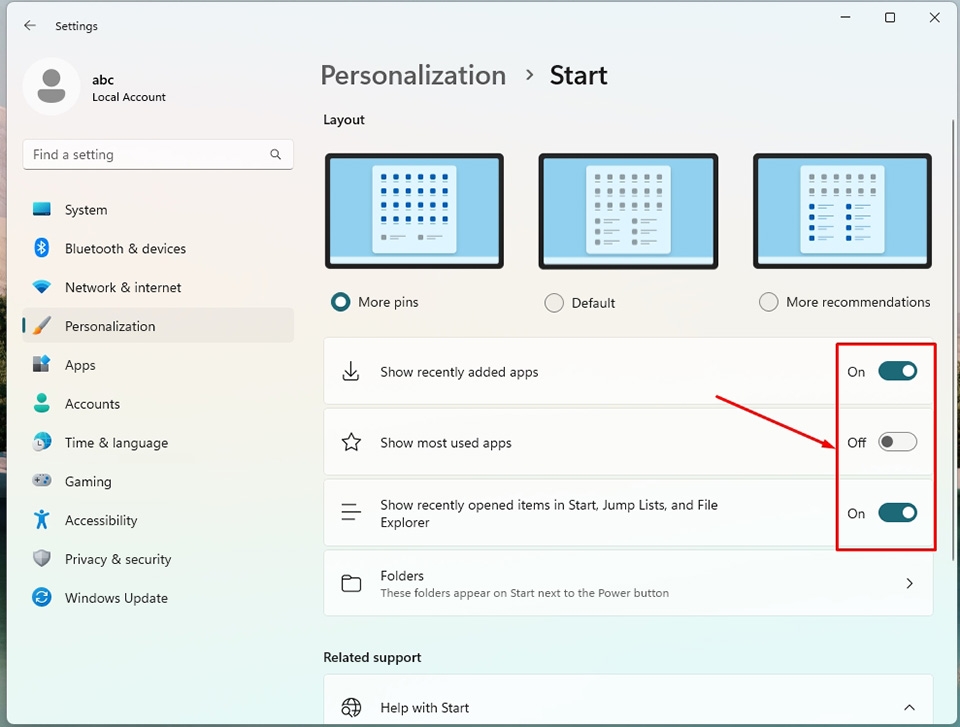Click the Personalization breadcrumb link
Screen dimensions: 960x727
pyautogui.click(x=413, y=75)
